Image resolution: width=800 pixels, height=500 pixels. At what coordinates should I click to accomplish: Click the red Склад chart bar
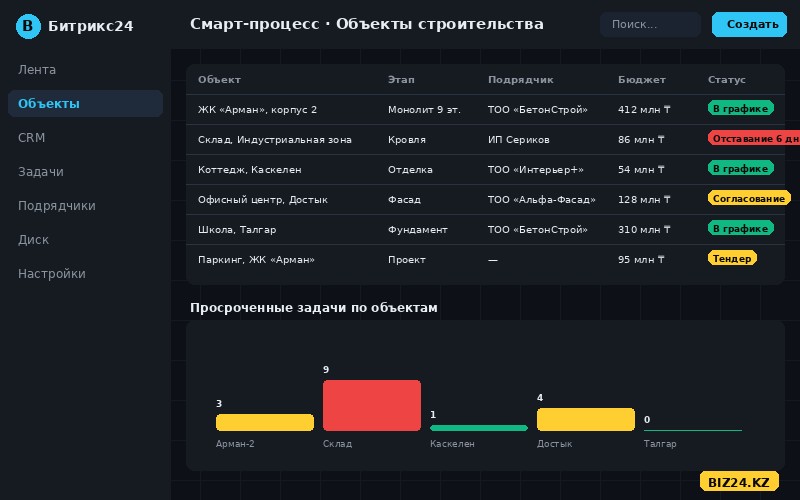[372, 406]
